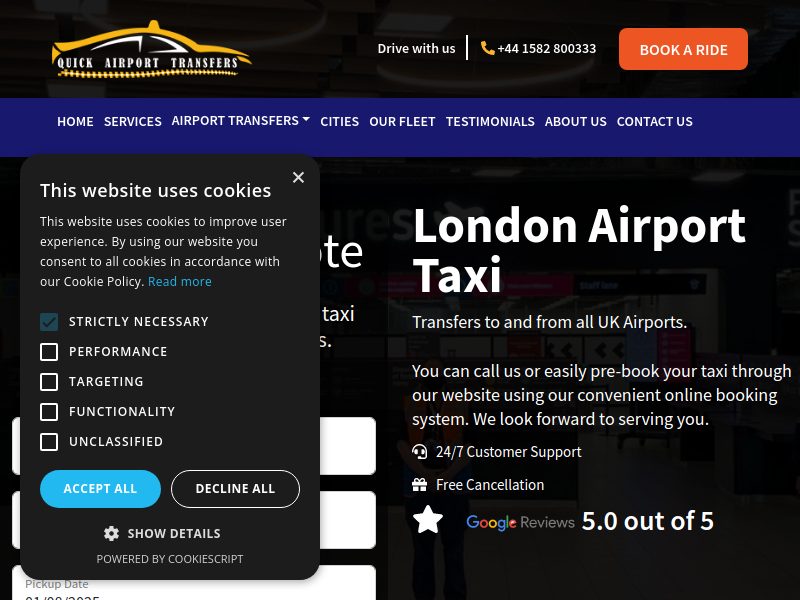
Task: Click the Quick Airport Transfers taxi logo
Action: 152,49
